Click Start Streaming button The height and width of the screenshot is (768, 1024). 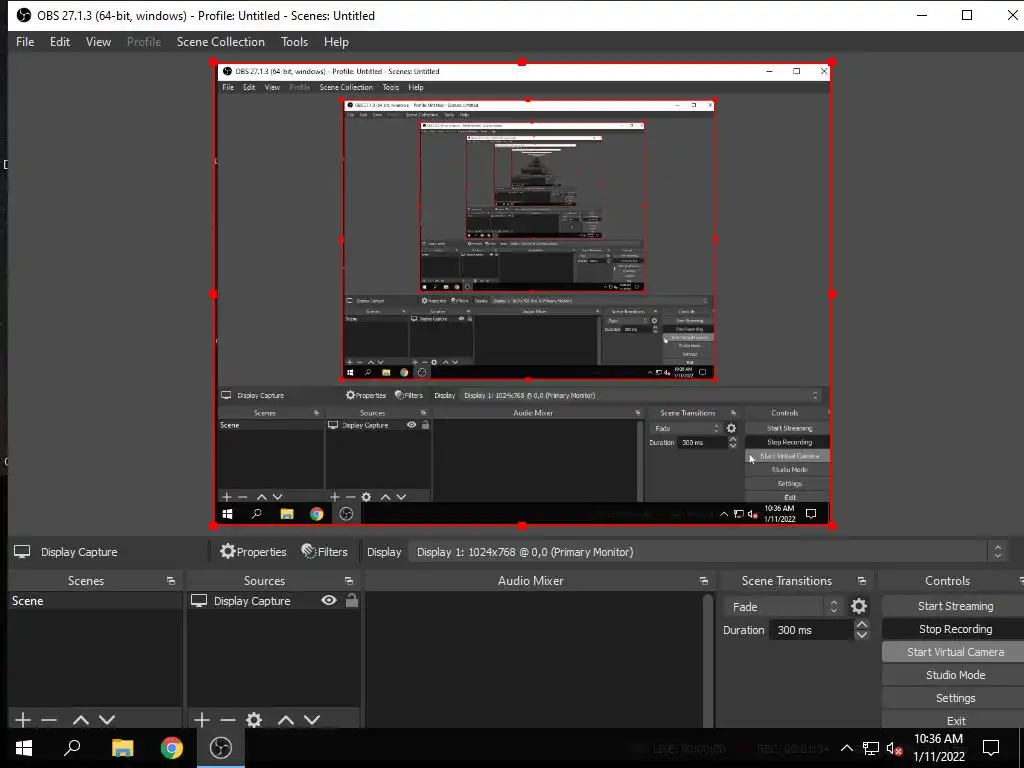point(955,606)
